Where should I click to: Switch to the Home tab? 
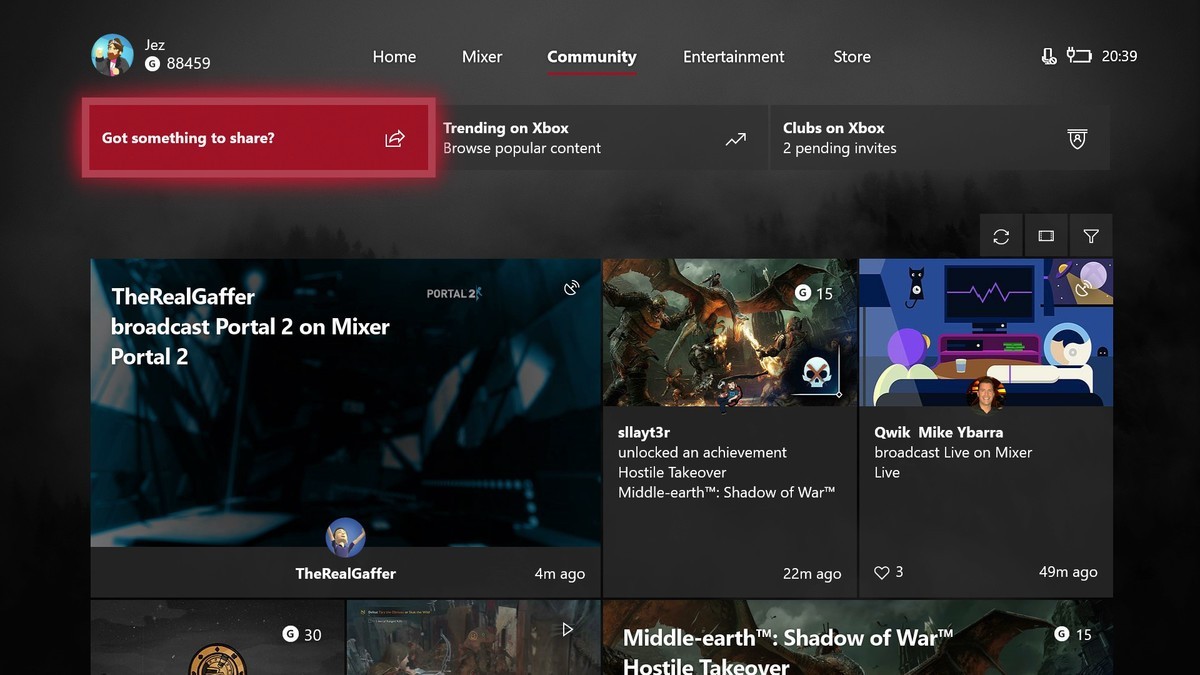pos(394,57)
